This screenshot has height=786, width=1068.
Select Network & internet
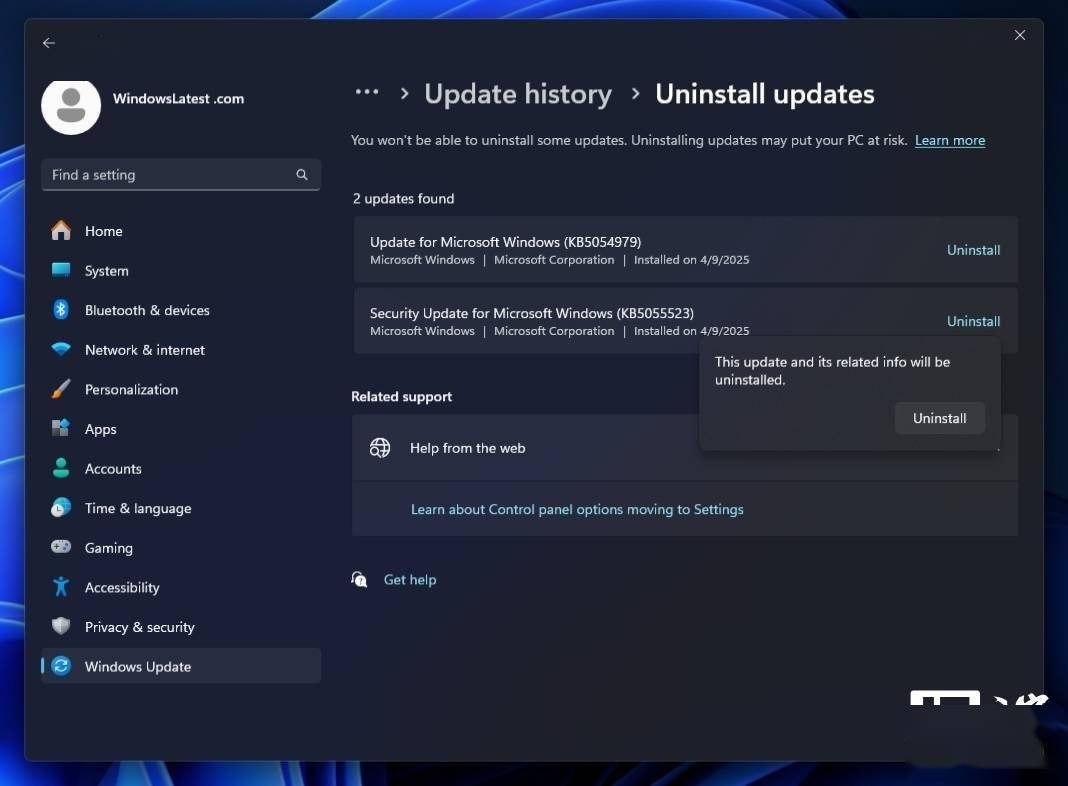pyautogui.click(x=180, y=349)
